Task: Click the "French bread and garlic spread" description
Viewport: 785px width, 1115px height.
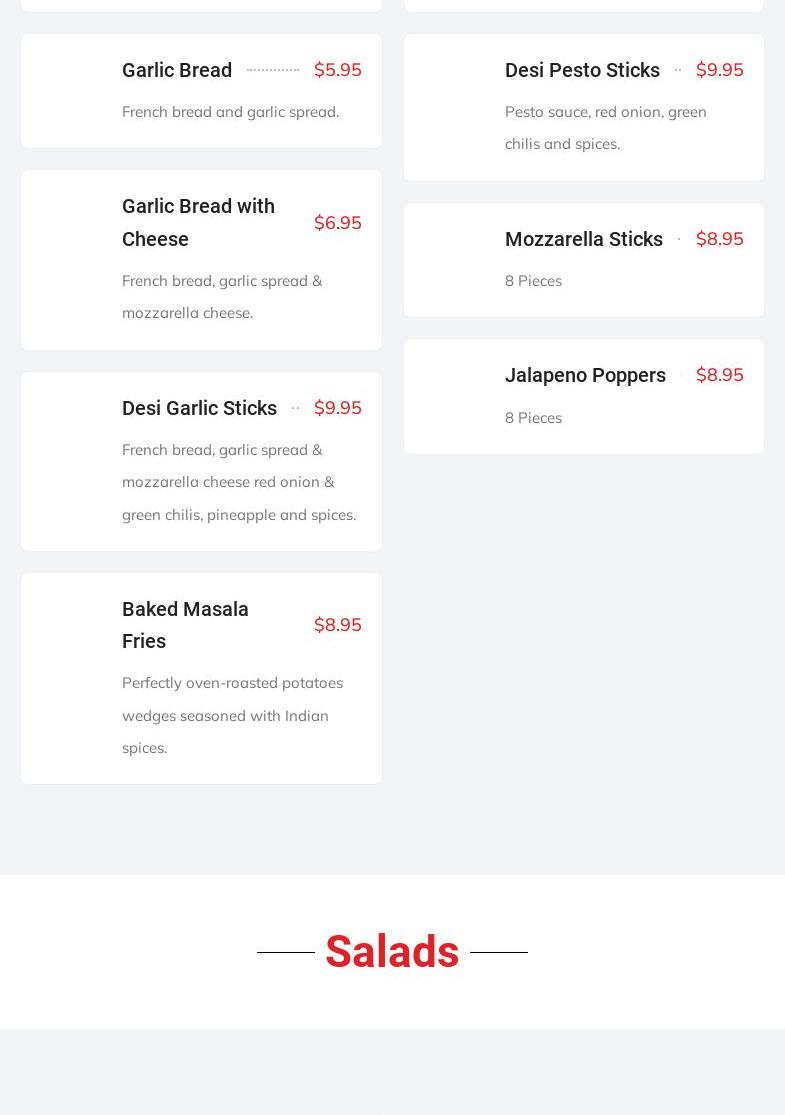Action: point(230,112)
